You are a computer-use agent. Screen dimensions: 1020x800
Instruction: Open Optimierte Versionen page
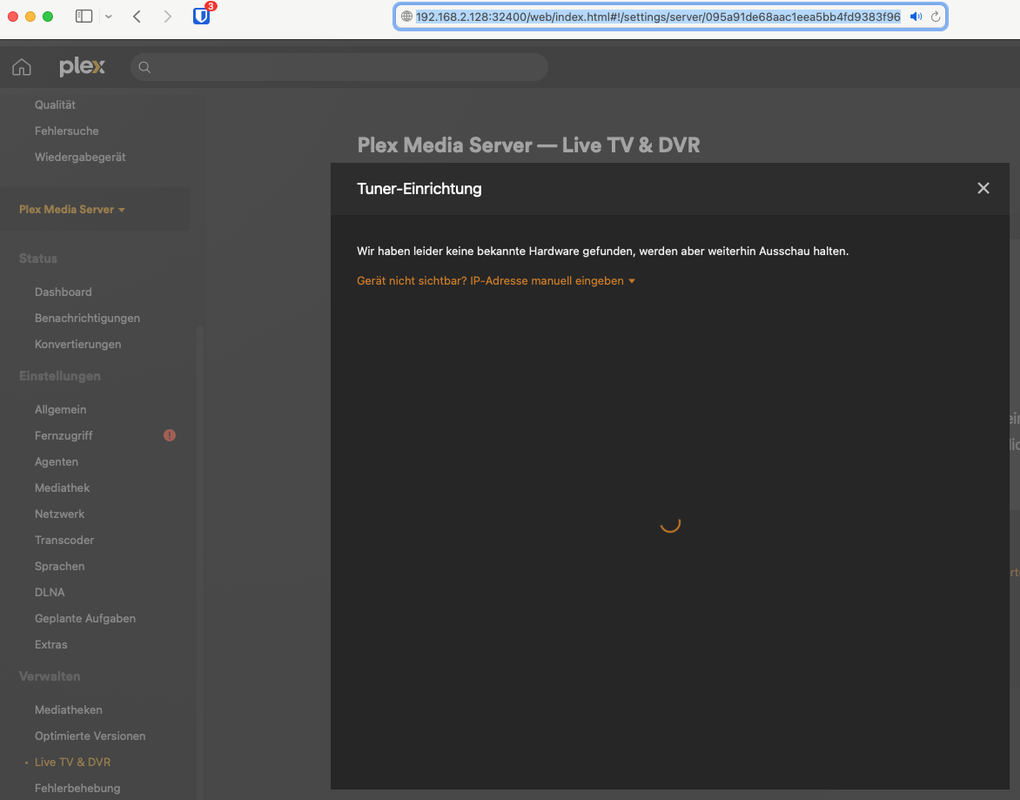click(90, 736)
